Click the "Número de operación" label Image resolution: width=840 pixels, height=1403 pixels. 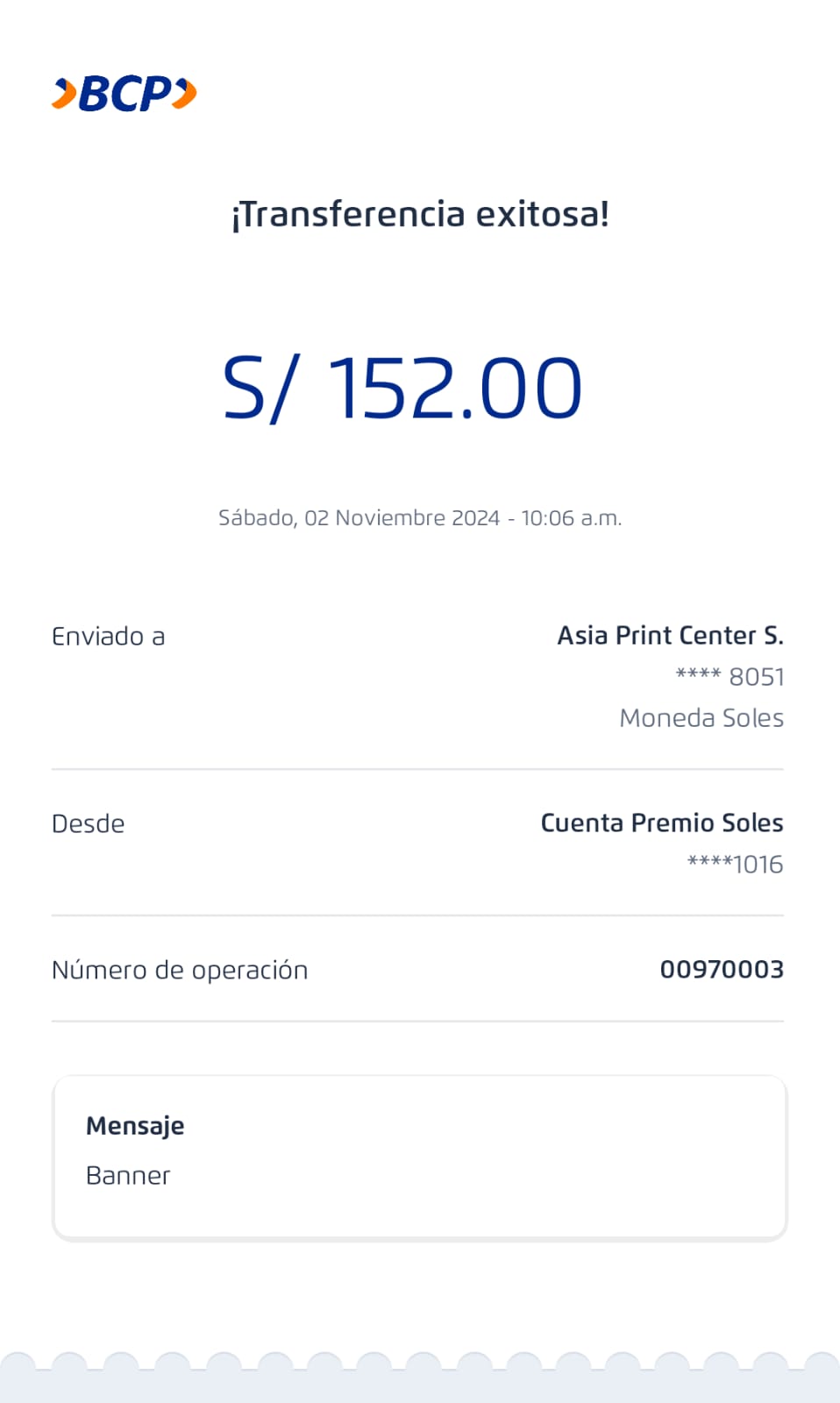click(x=180, y=971)
